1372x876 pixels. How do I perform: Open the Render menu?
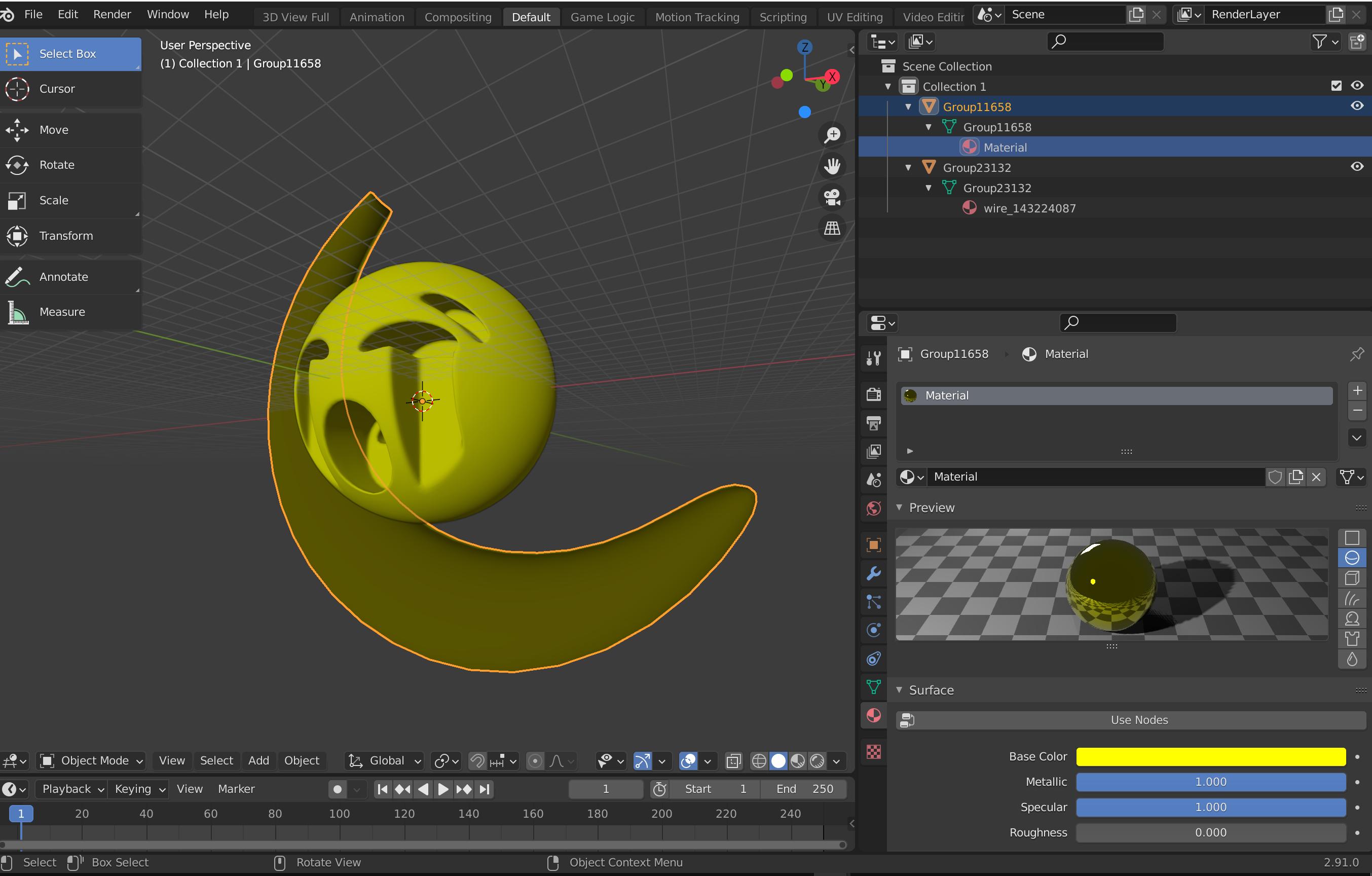point(112,14)
